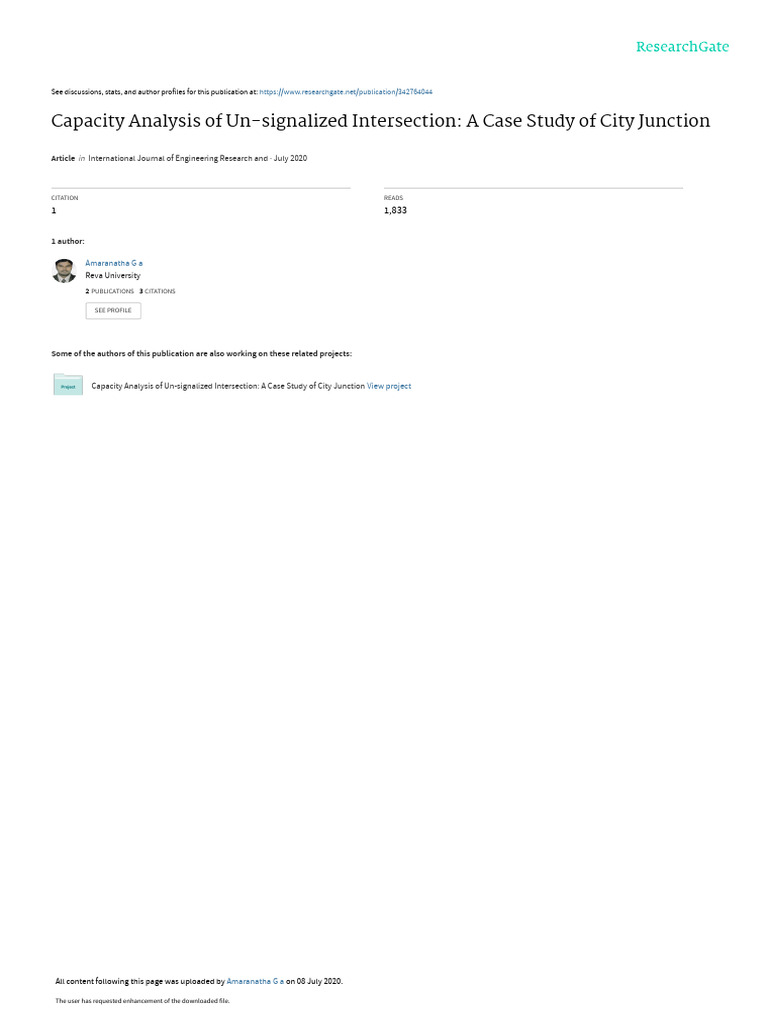This screenshot has height=1024, width=768.
Task: Click the related projects section heading
Action: pyautogui.click(x=201, y=353)
